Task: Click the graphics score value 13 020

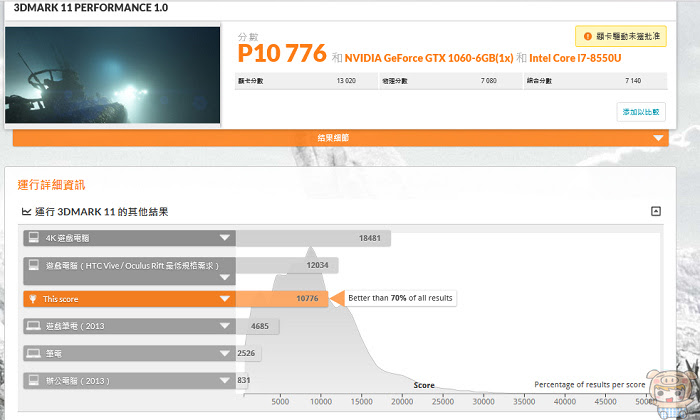Action: (346, 81)
